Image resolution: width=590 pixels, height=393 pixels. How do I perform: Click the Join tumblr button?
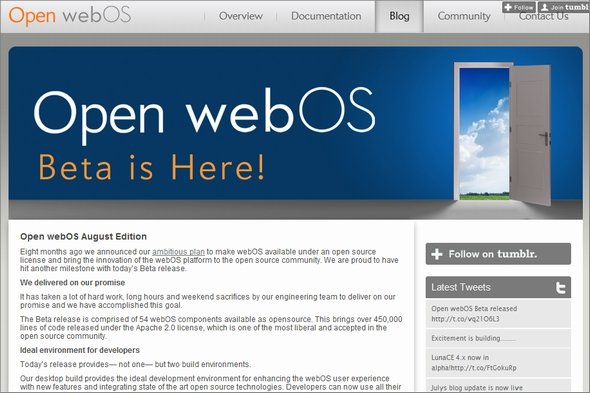[564, 7]
